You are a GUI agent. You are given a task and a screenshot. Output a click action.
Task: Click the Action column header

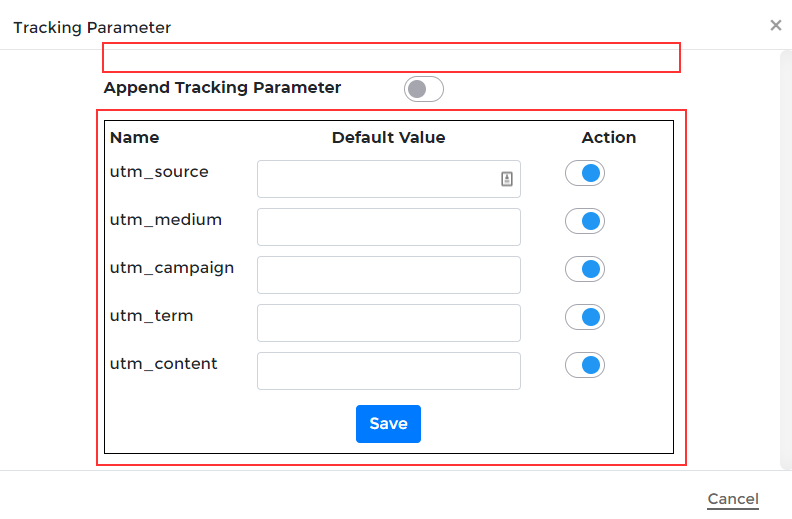point(608,138)
